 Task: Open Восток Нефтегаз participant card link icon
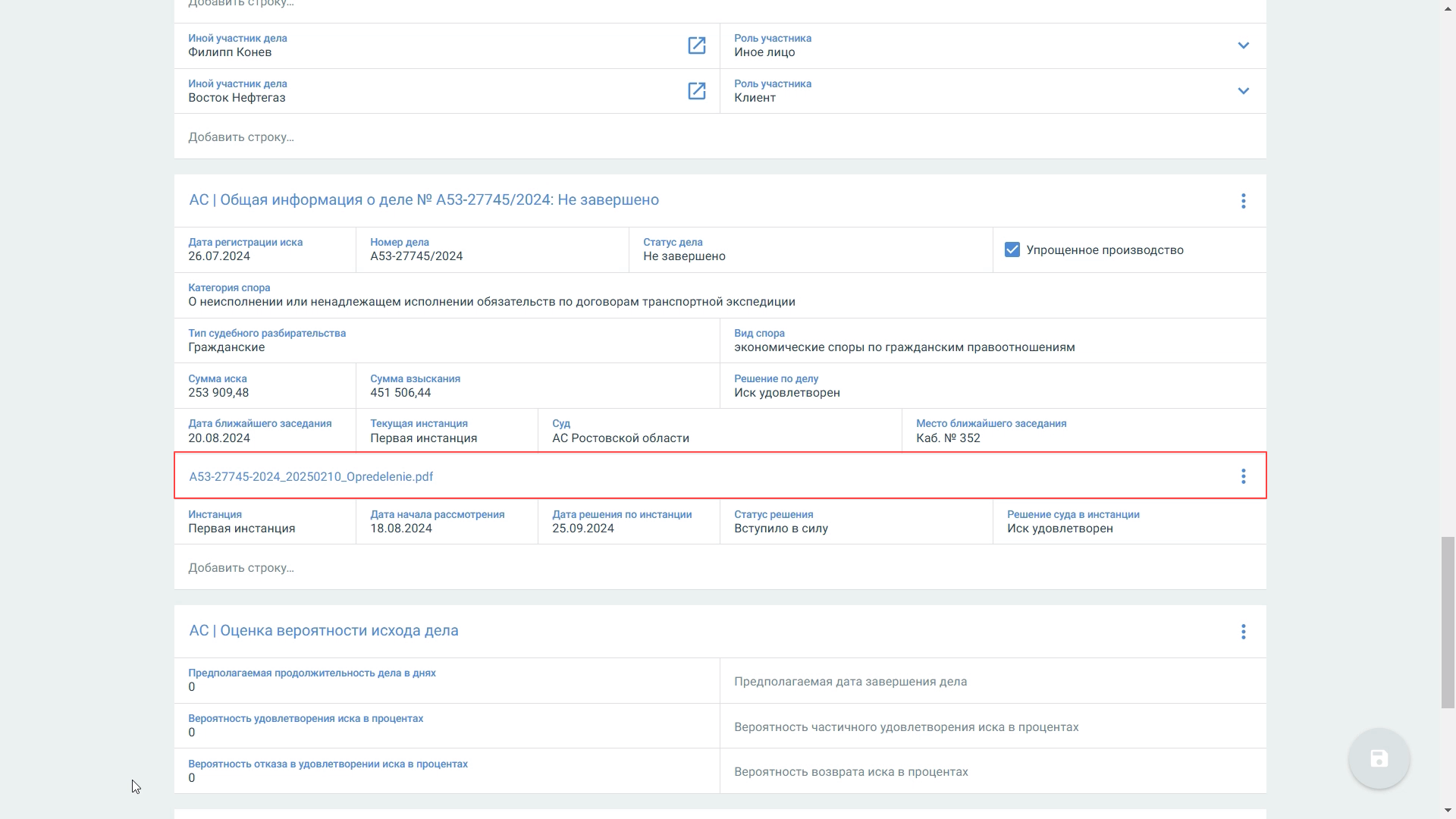pos(696,91)
